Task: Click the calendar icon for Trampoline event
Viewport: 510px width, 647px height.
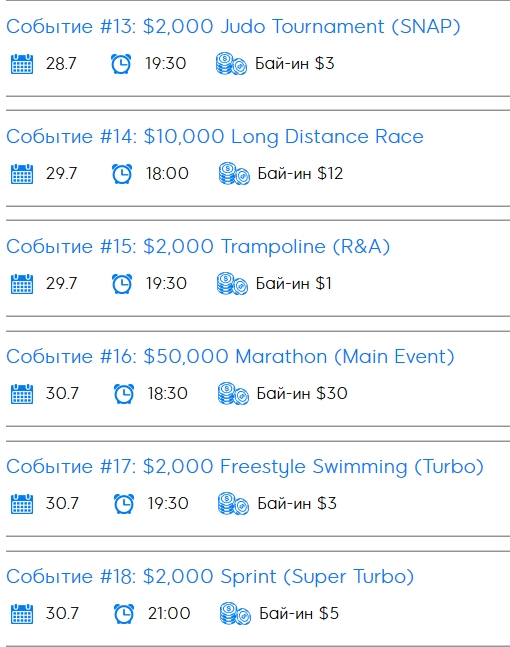Action: [22, 284]
